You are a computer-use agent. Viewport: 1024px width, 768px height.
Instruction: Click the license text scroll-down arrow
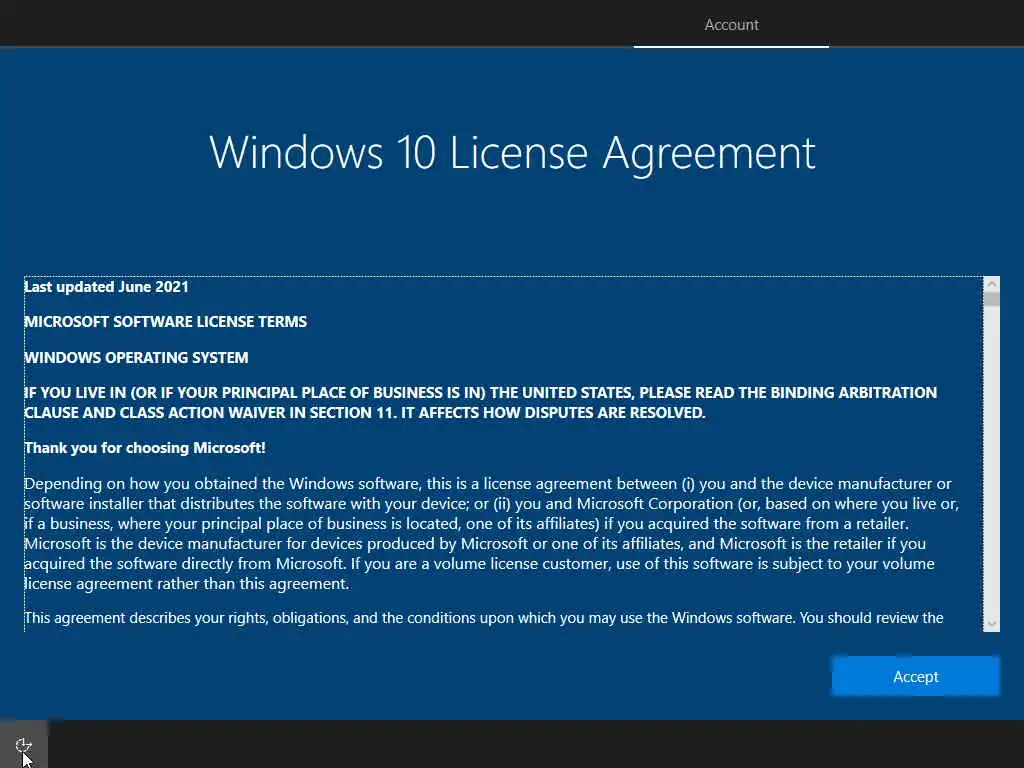click(x=991, y=624)
